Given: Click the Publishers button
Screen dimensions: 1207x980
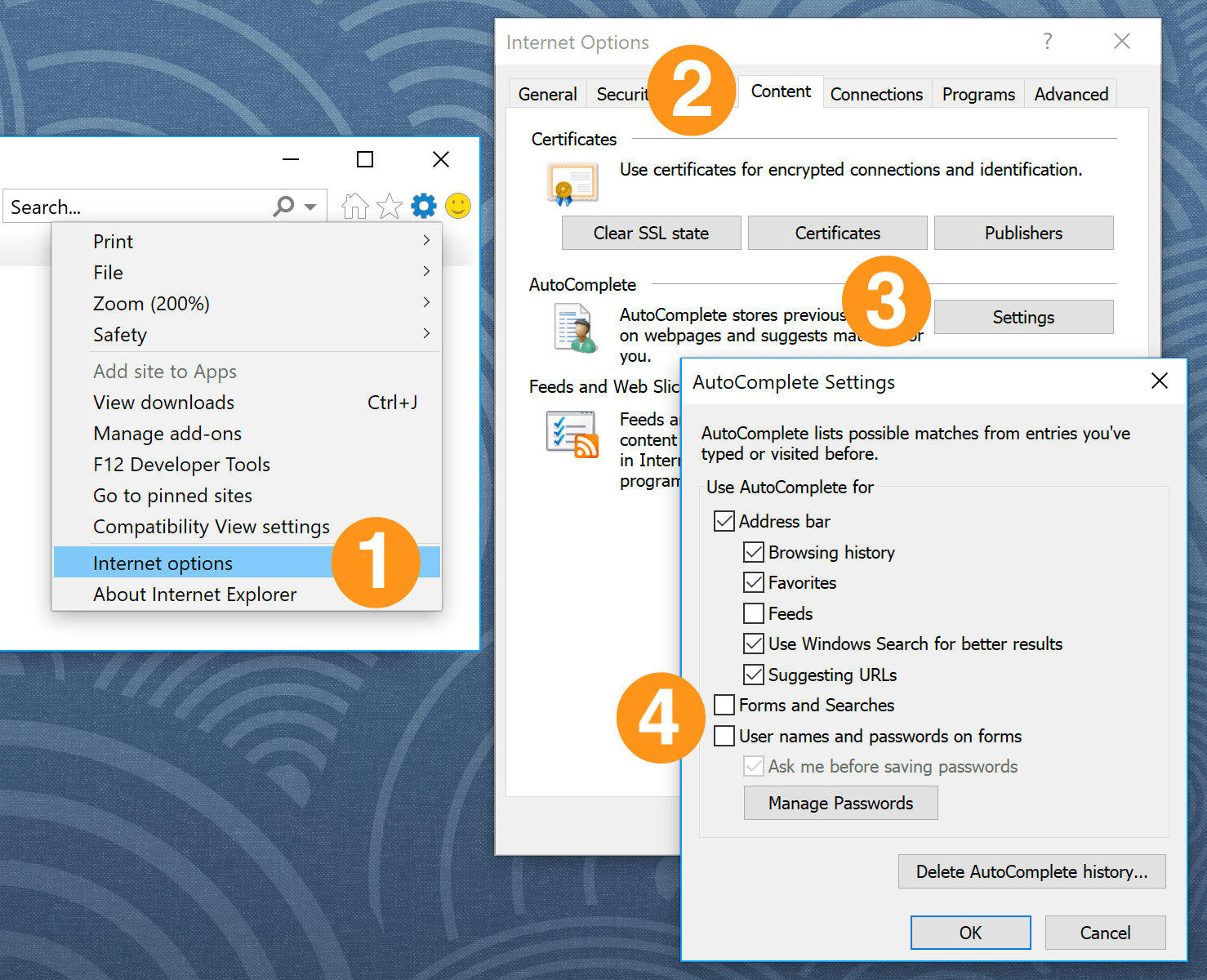Looking at the screenshot, I should 1024,233.
